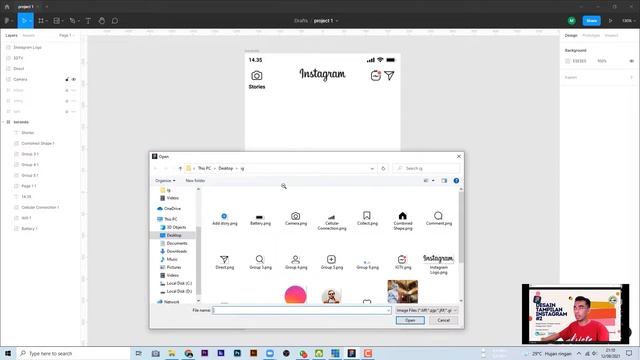Switch to the Assets tab
640x360 pixels.
pyautogui.click(x=29, y=36)
